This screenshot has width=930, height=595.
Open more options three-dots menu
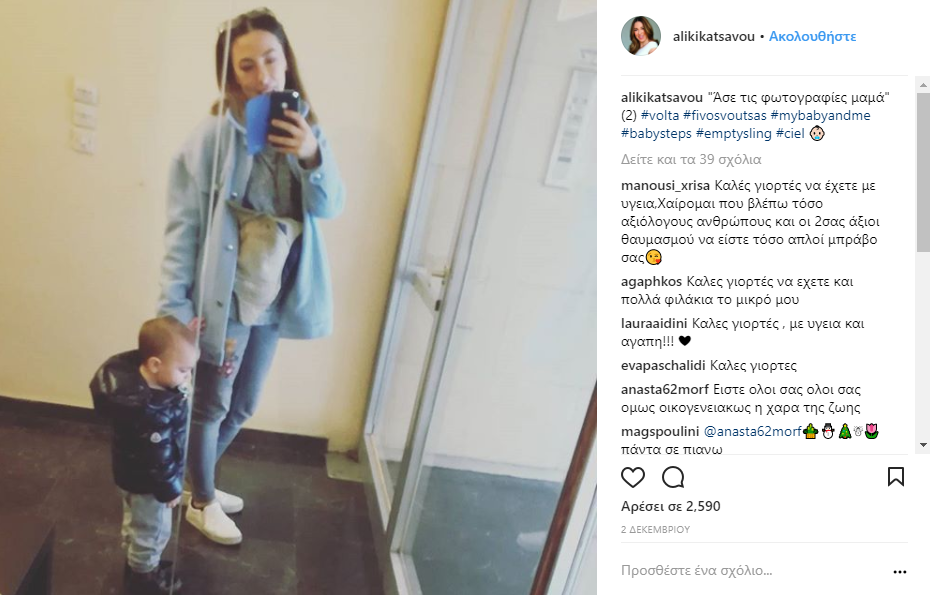point(900,572)
